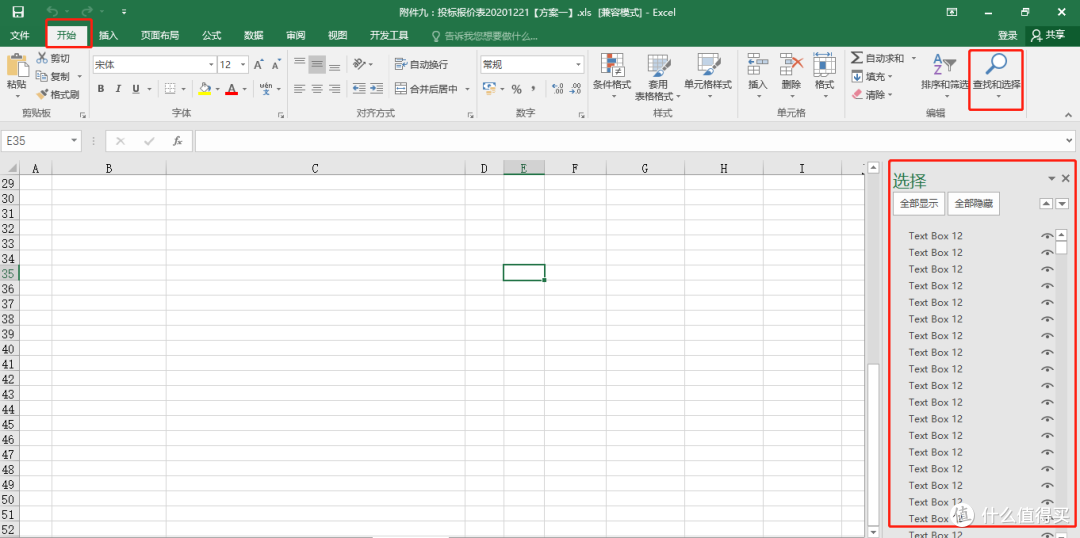Toggle Italic formatting
This screenshot has width=1080, height=538.
click(x=118, y=89)
